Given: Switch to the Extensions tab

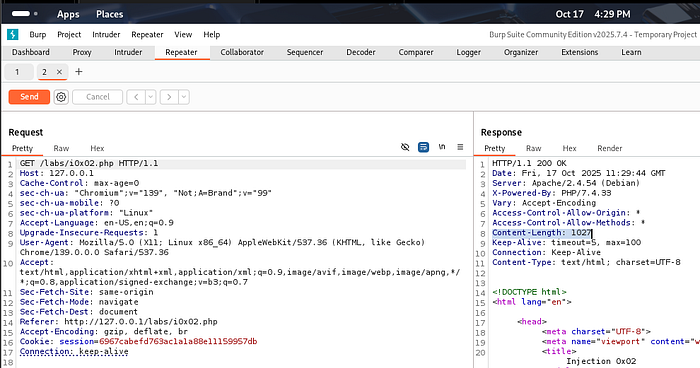Looking at the screenshot, I should coord(579,52).
